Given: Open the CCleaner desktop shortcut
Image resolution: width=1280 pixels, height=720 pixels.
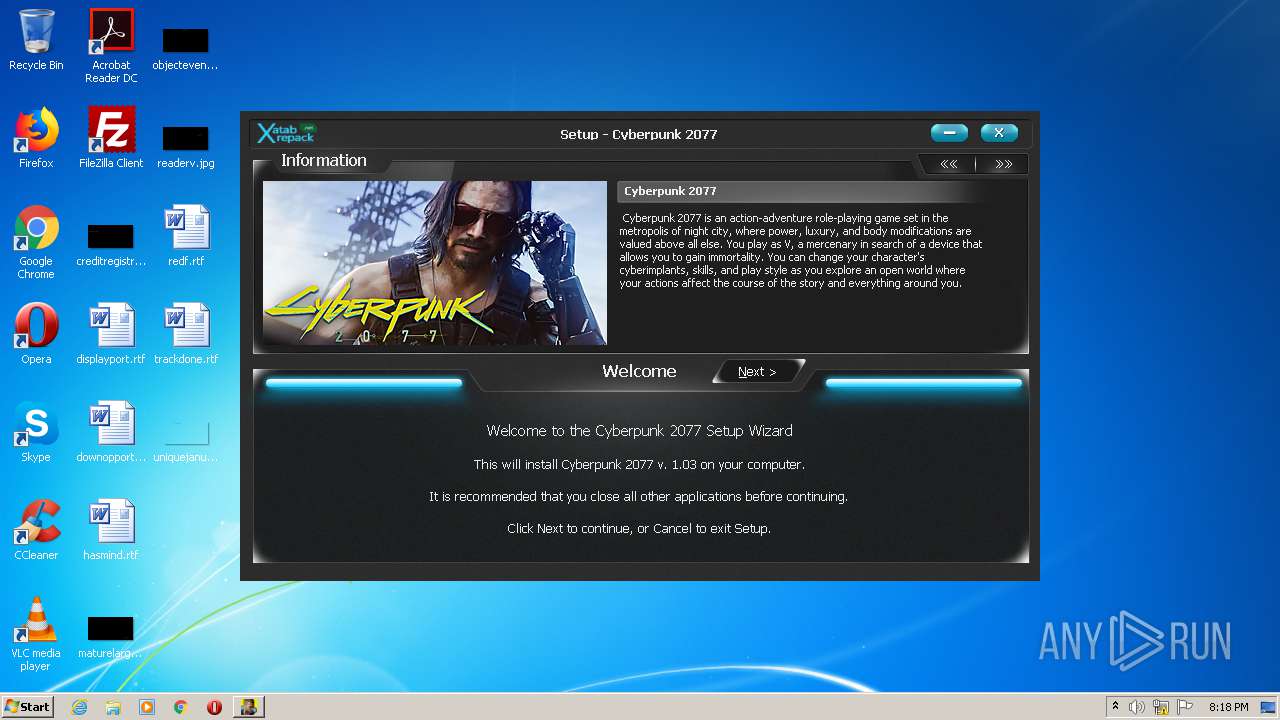Looking at the screenshot, I should coord(36,530).
